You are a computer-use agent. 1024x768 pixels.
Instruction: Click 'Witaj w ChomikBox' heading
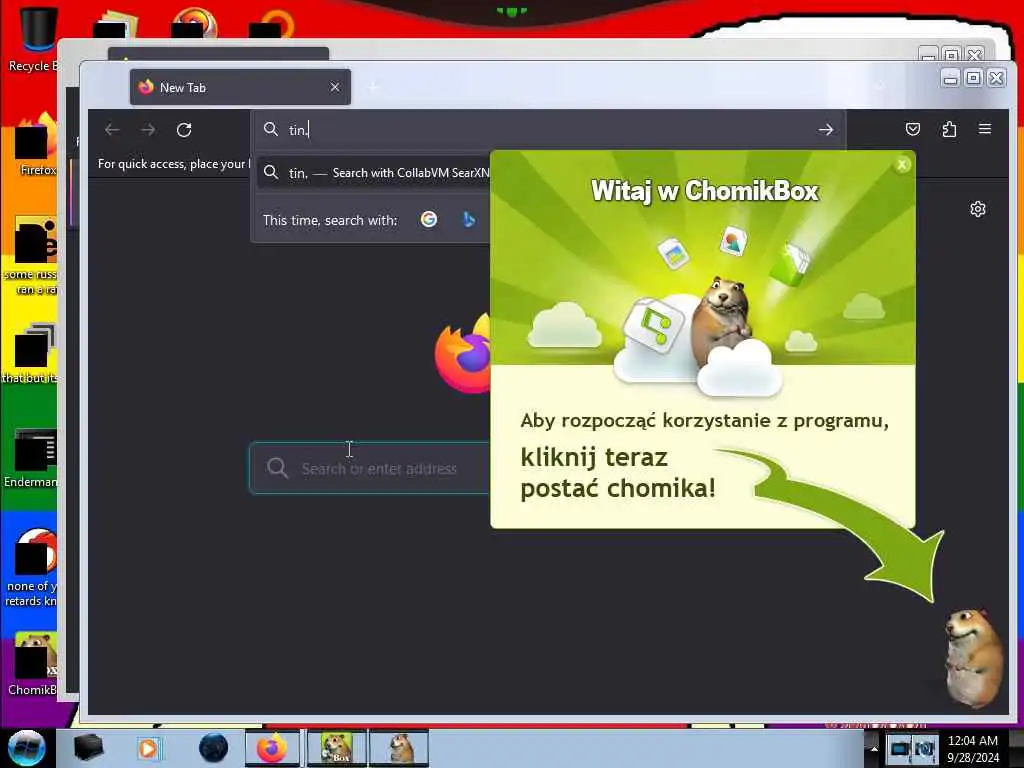pos(705,191)
